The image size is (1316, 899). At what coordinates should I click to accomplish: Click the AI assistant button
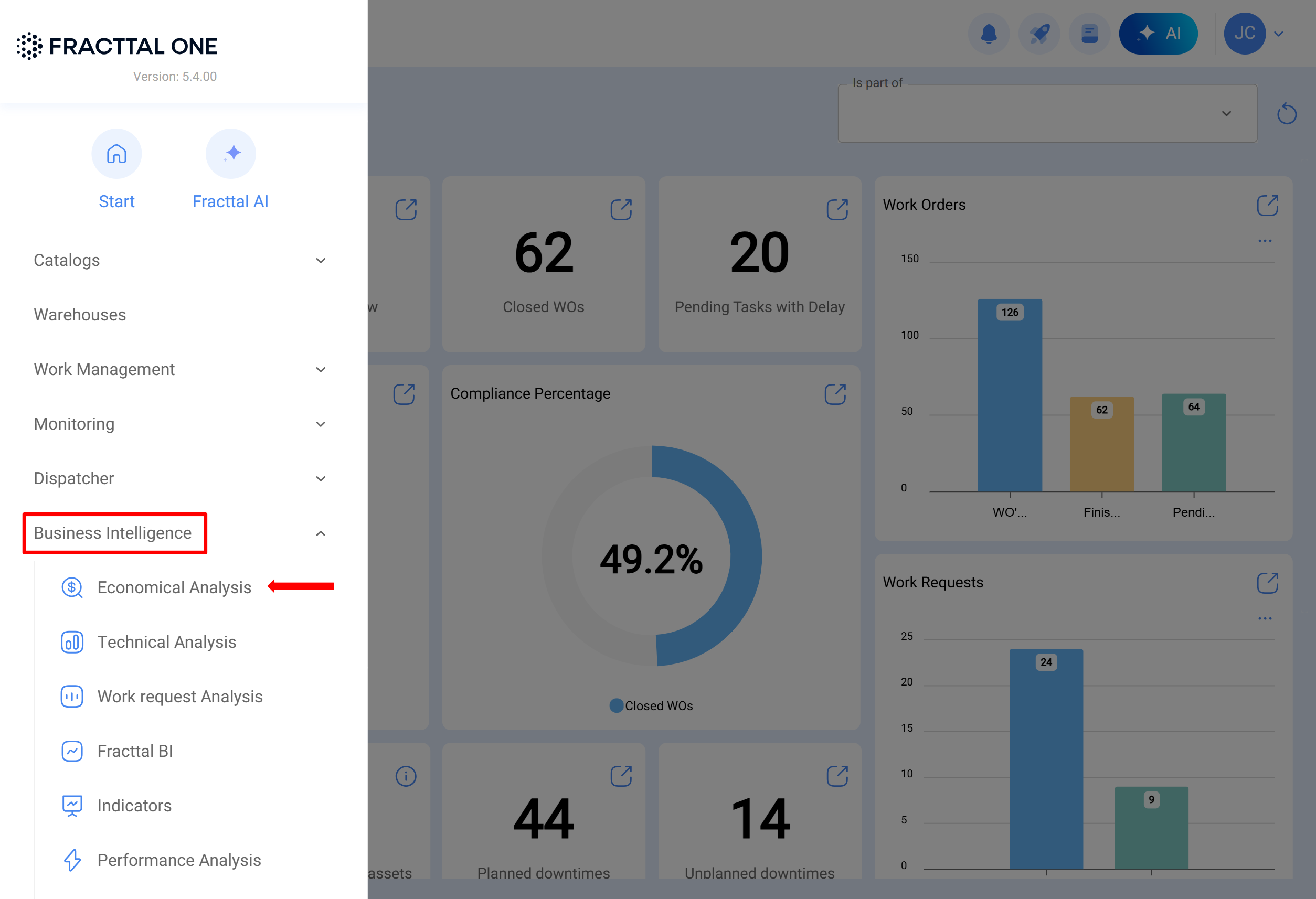pyautogui.click(x=1158, y=34)
